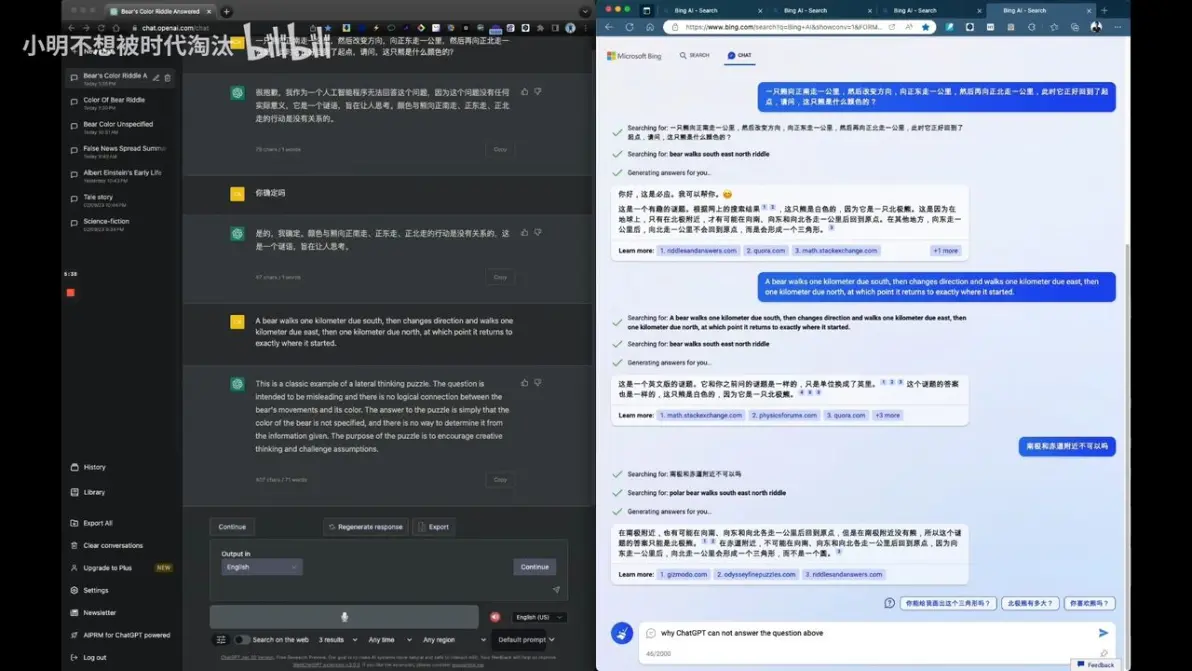
Task: Select the third Bing AI - Search browser tab
Action: [932, 11]
